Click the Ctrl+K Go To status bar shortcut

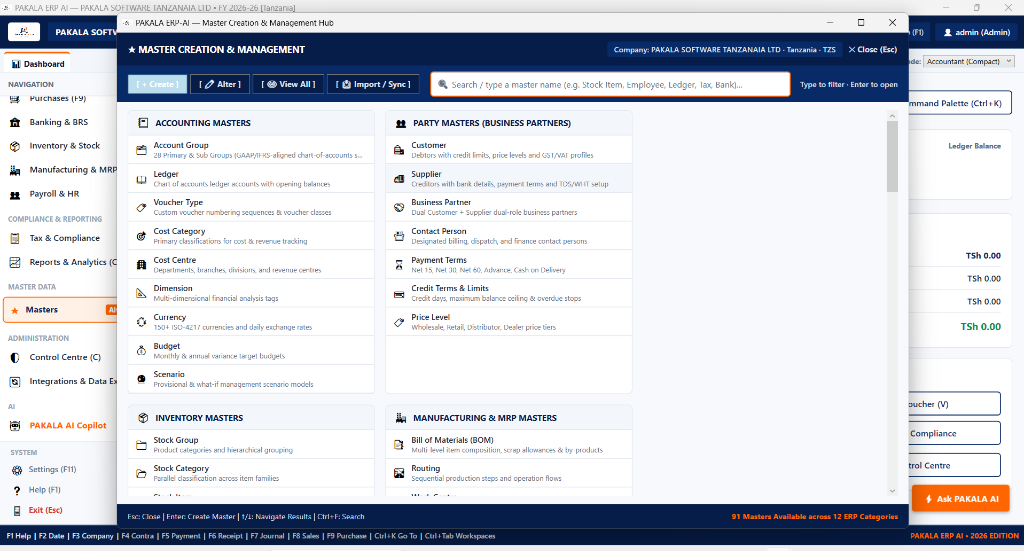point(395,536)
